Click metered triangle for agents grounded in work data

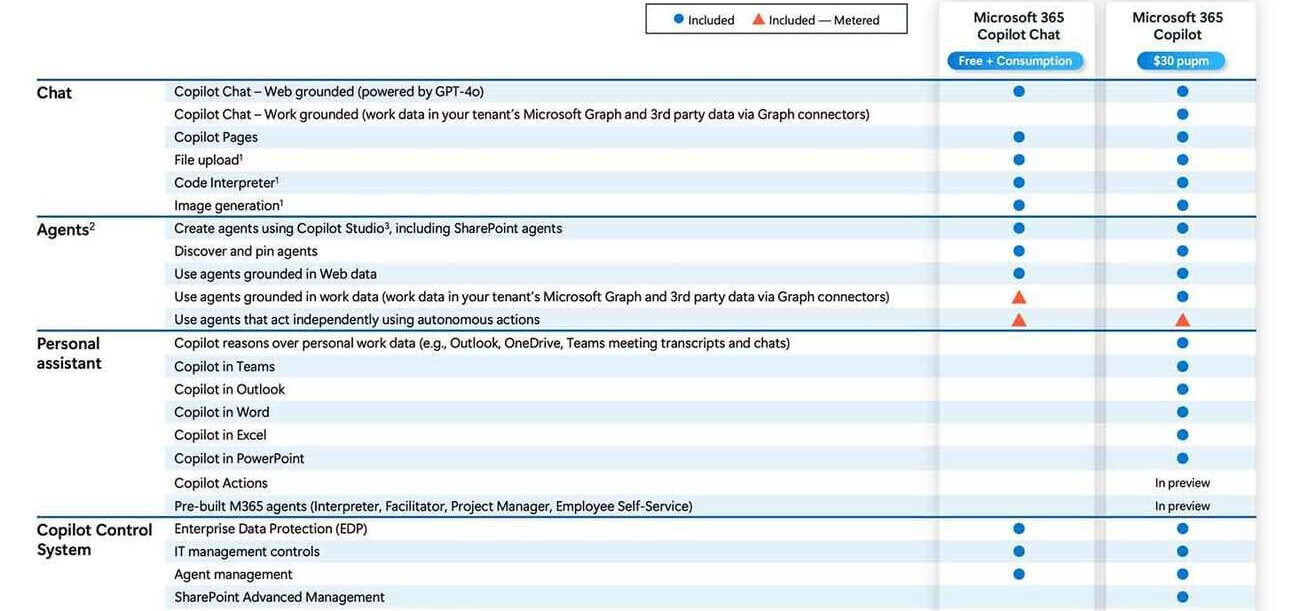(x=1019, y=297)
